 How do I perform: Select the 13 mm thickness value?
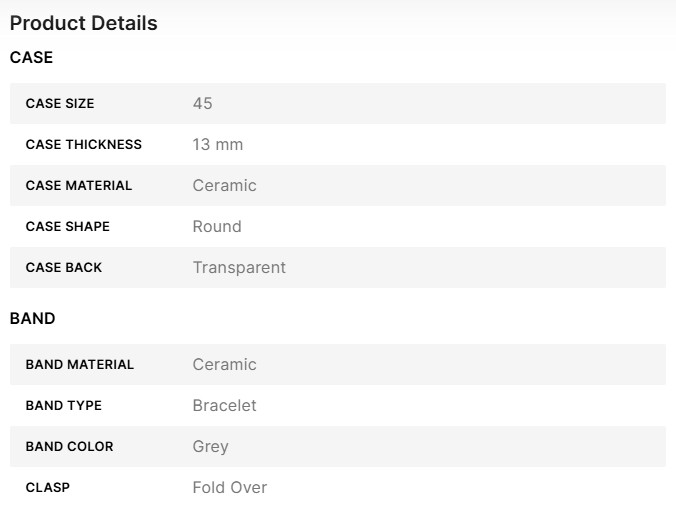point(218,145)
